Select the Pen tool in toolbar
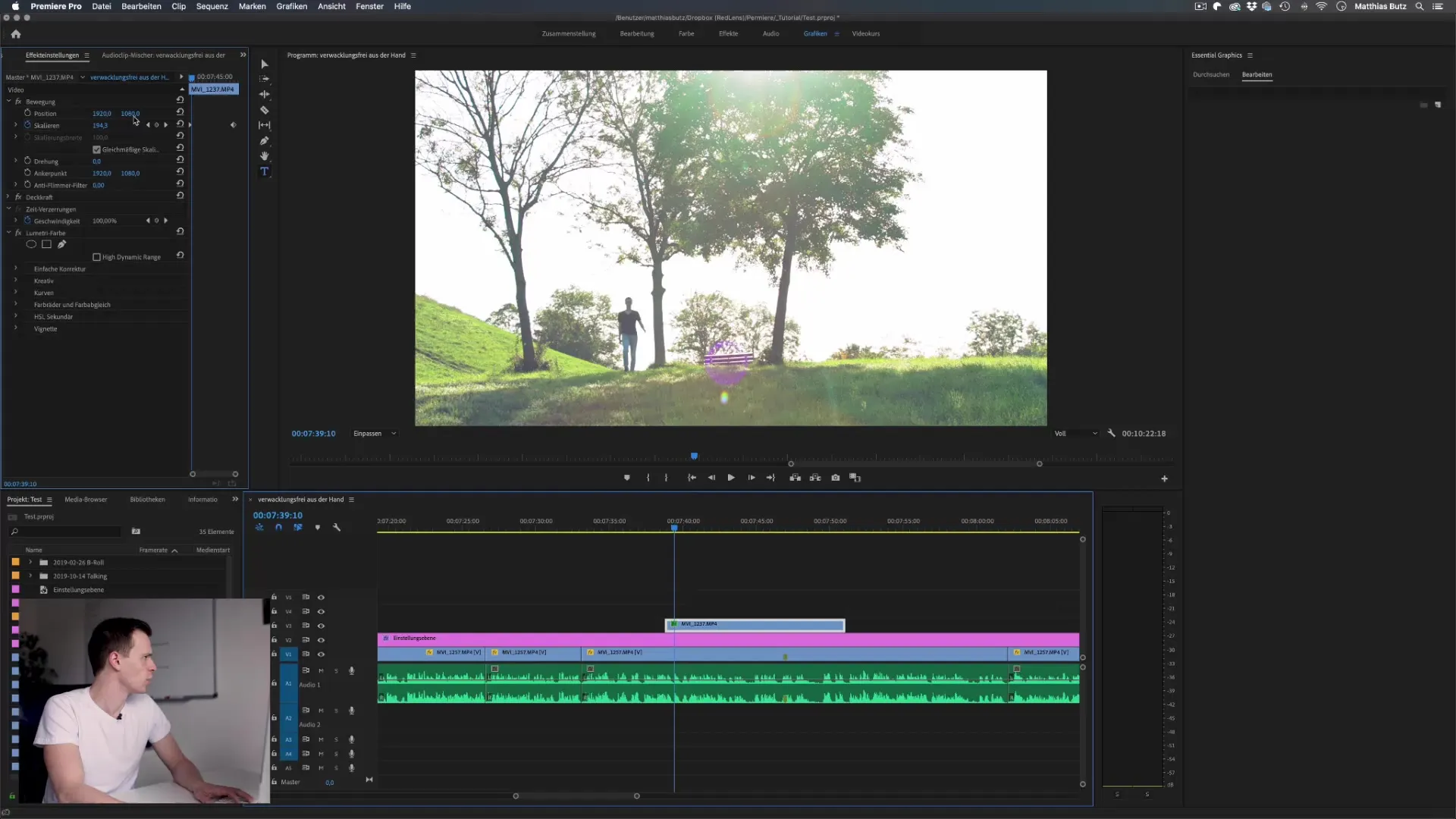 click(265, 141)
